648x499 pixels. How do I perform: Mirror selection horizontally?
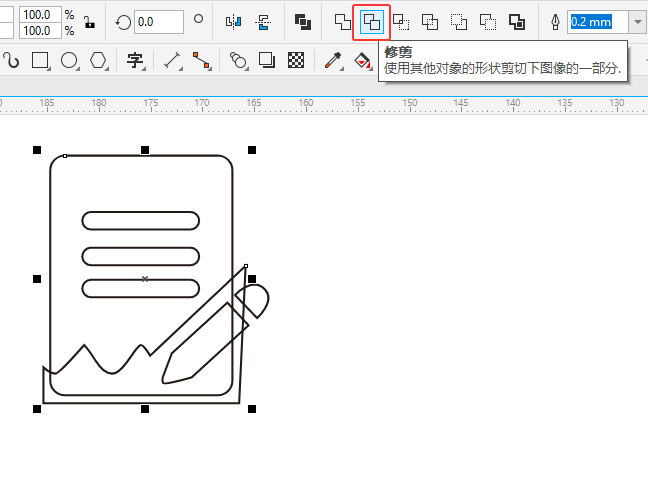click(233, 21)
